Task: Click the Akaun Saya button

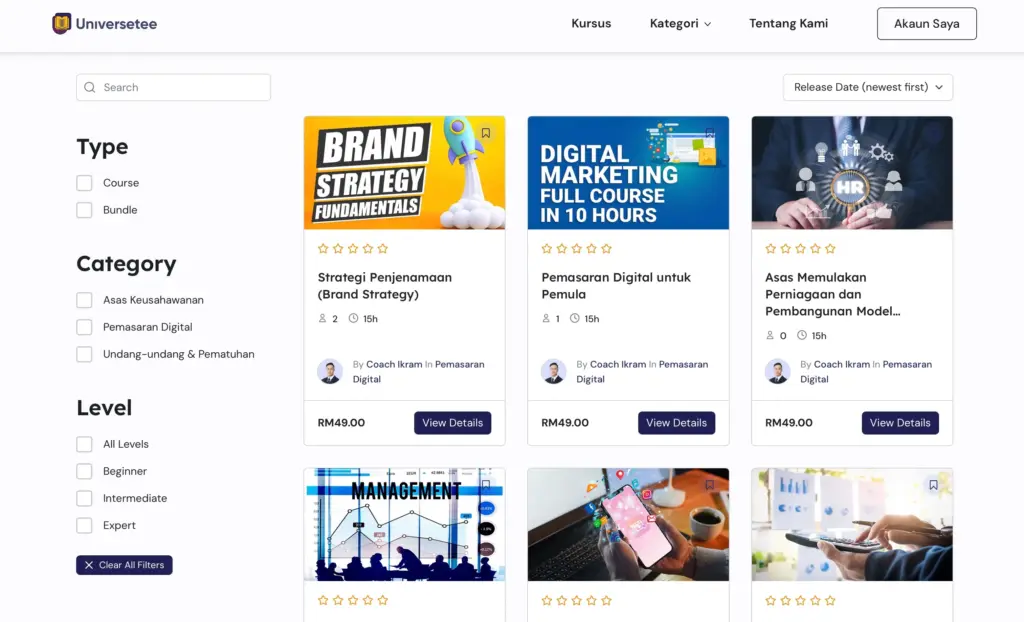Action: click(x=926, y=24)
